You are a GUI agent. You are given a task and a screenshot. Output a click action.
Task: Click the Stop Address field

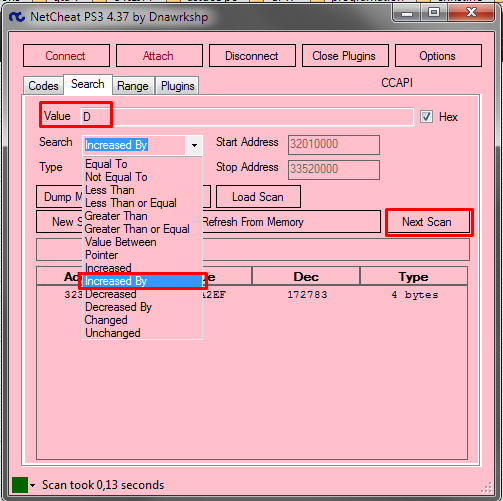pos(334,170)
